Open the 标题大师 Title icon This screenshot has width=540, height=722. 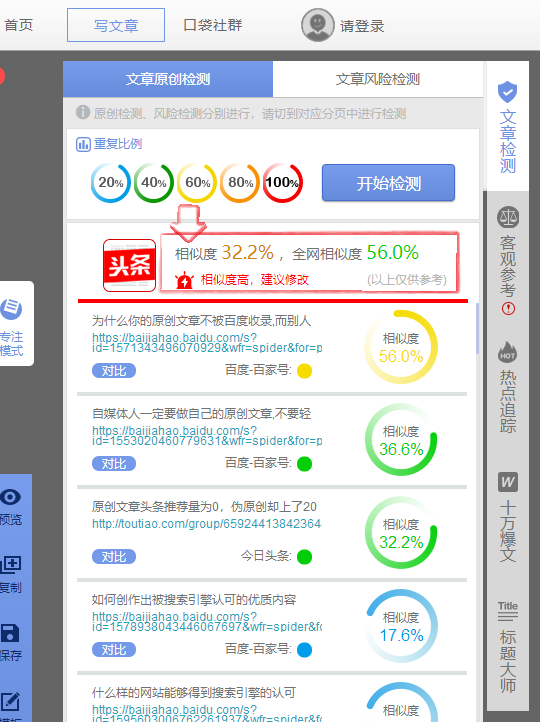[508, 611]
